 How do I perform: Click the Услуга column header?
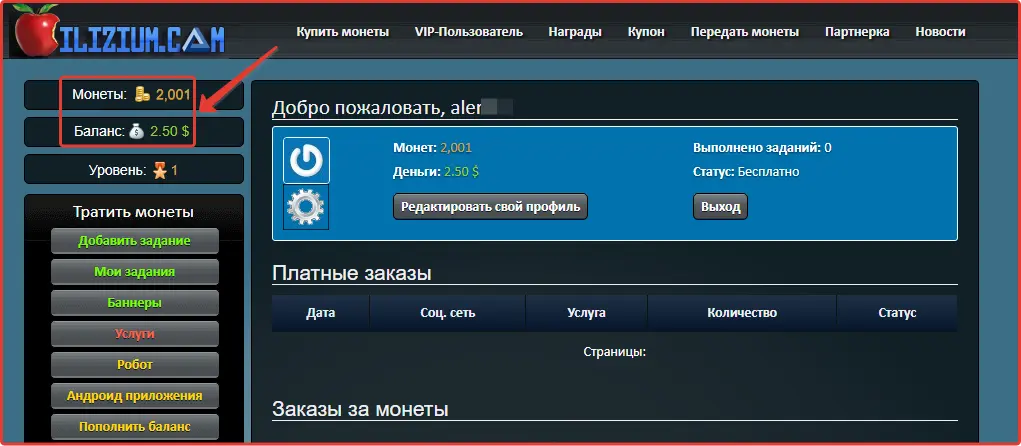tap(586, 313)
